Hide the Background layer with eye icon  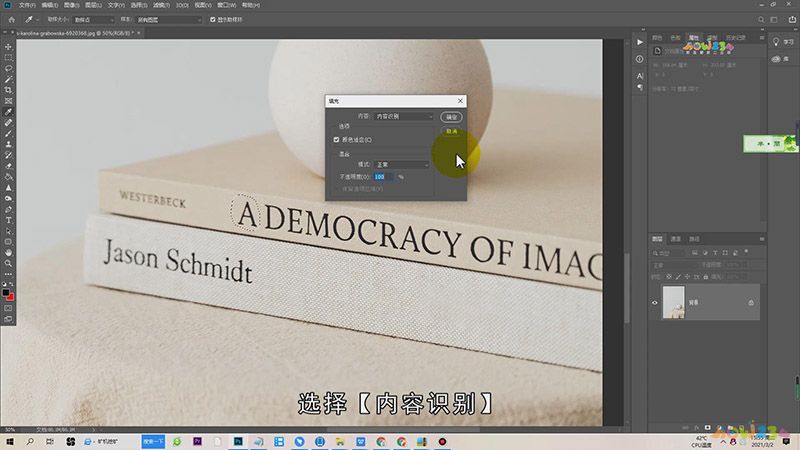(655, 303)
